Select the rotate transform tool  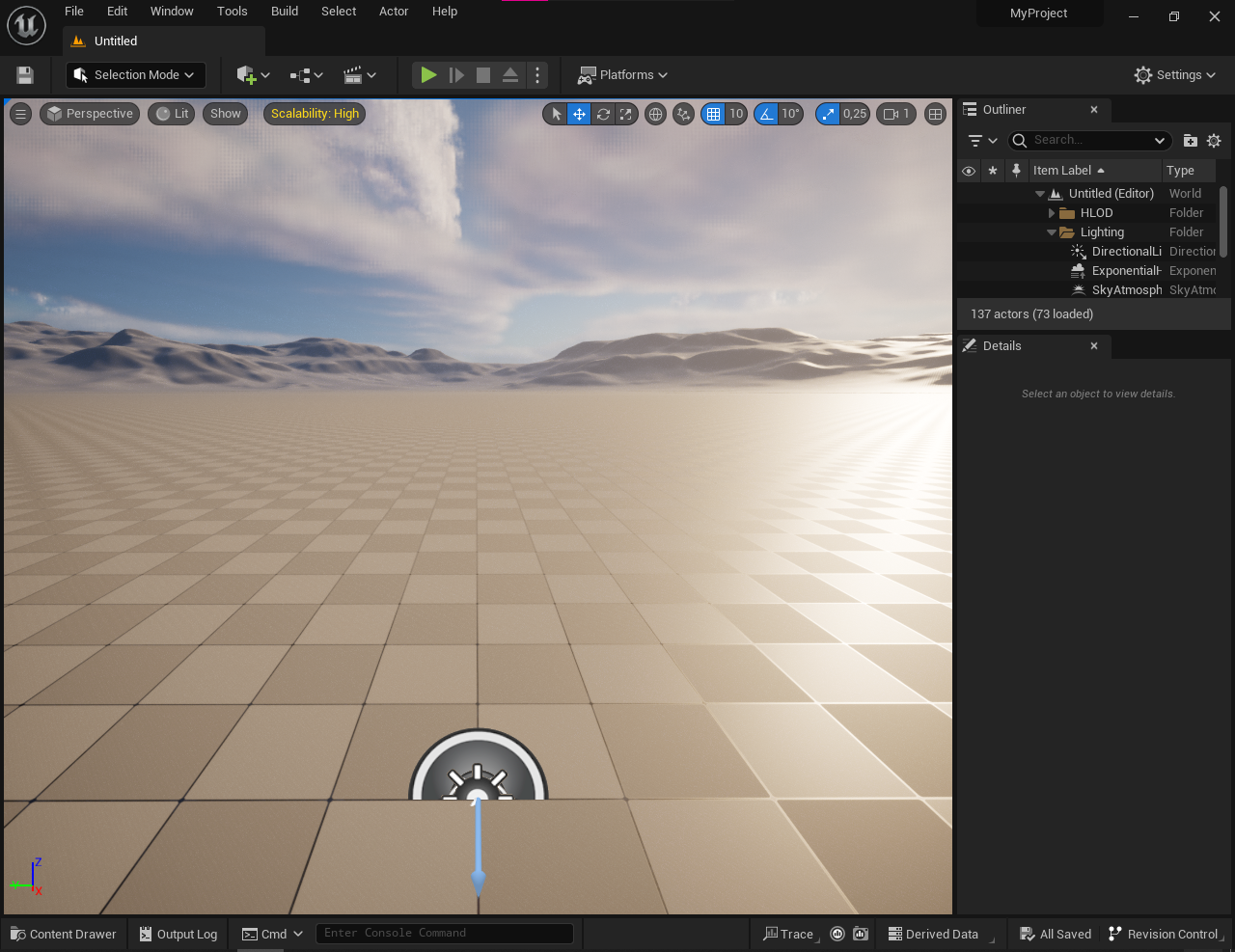[603, 114]
